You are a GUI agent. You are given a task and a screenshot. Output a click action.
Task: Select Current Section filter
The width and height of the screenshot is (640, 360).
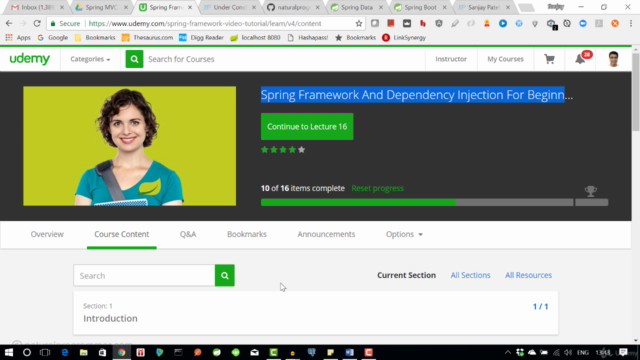pos(406,275)
